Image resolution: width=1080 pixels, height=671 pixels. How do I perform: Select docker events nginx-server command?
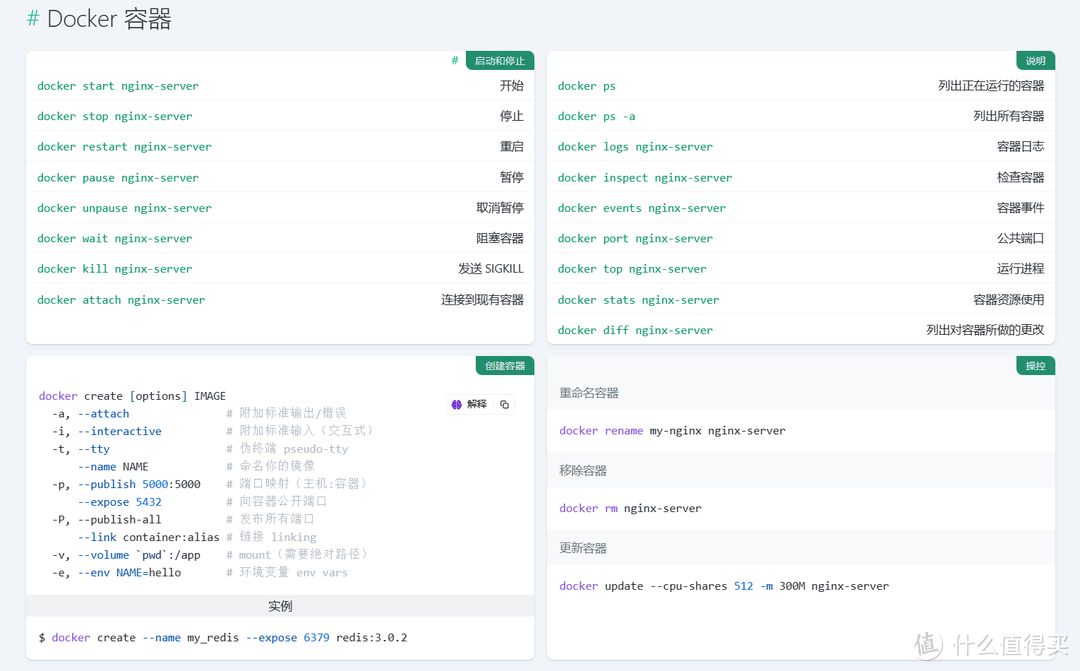642,208
